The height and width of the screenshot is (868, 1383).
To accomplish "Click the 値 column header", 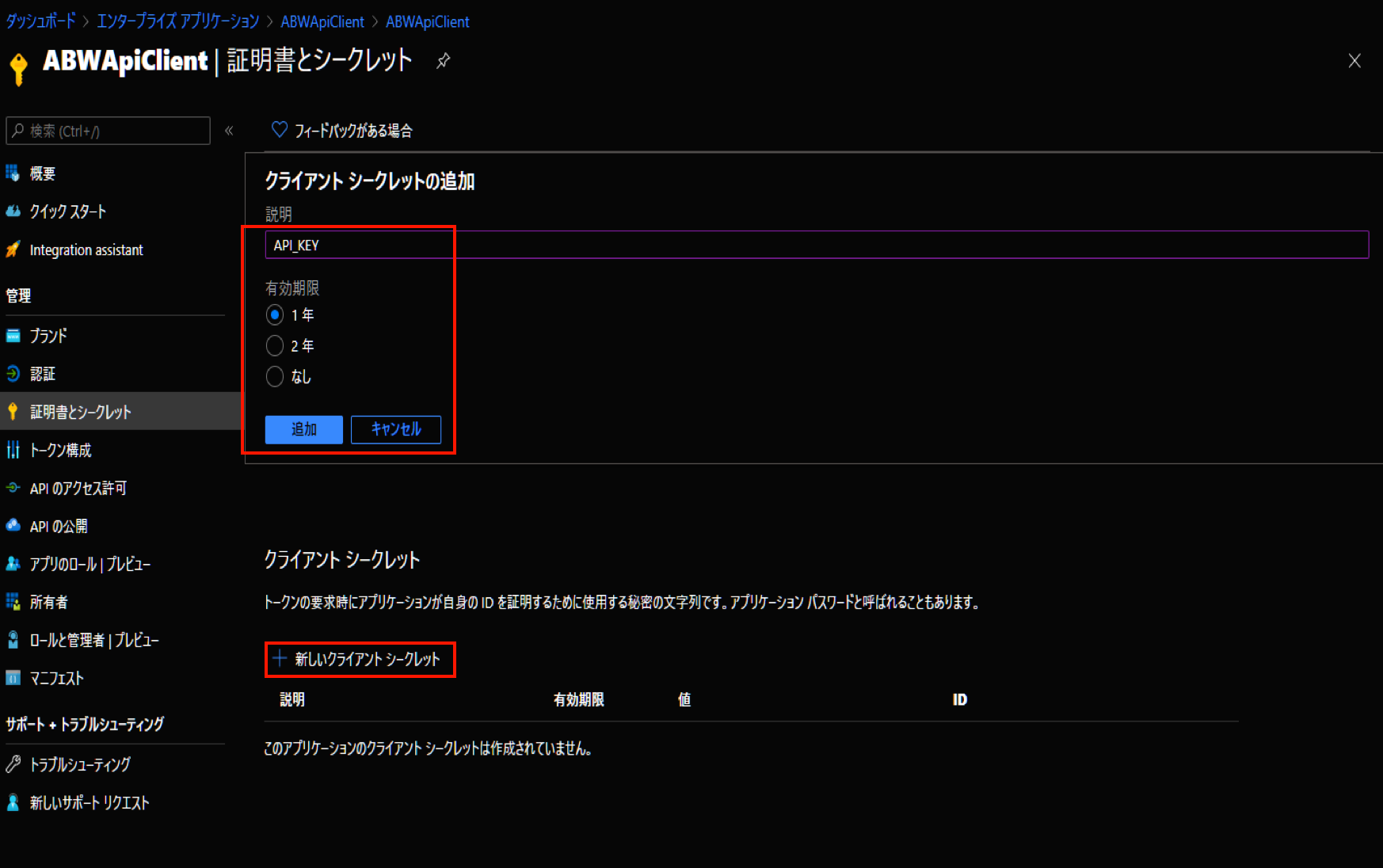I will point(684,699).
